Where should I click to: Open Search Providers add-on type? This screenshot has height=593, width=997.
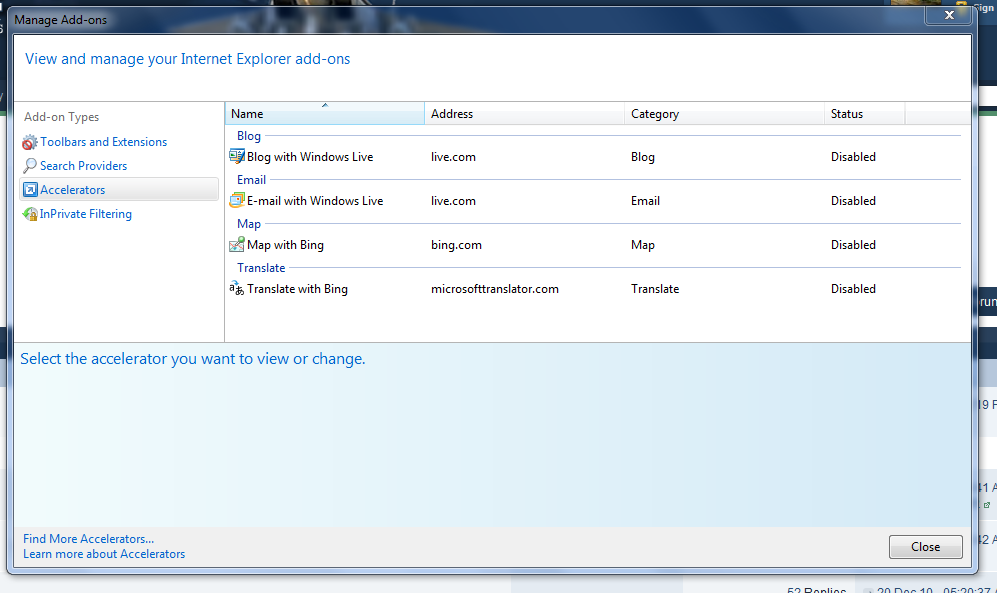click(x=83, y=166)
